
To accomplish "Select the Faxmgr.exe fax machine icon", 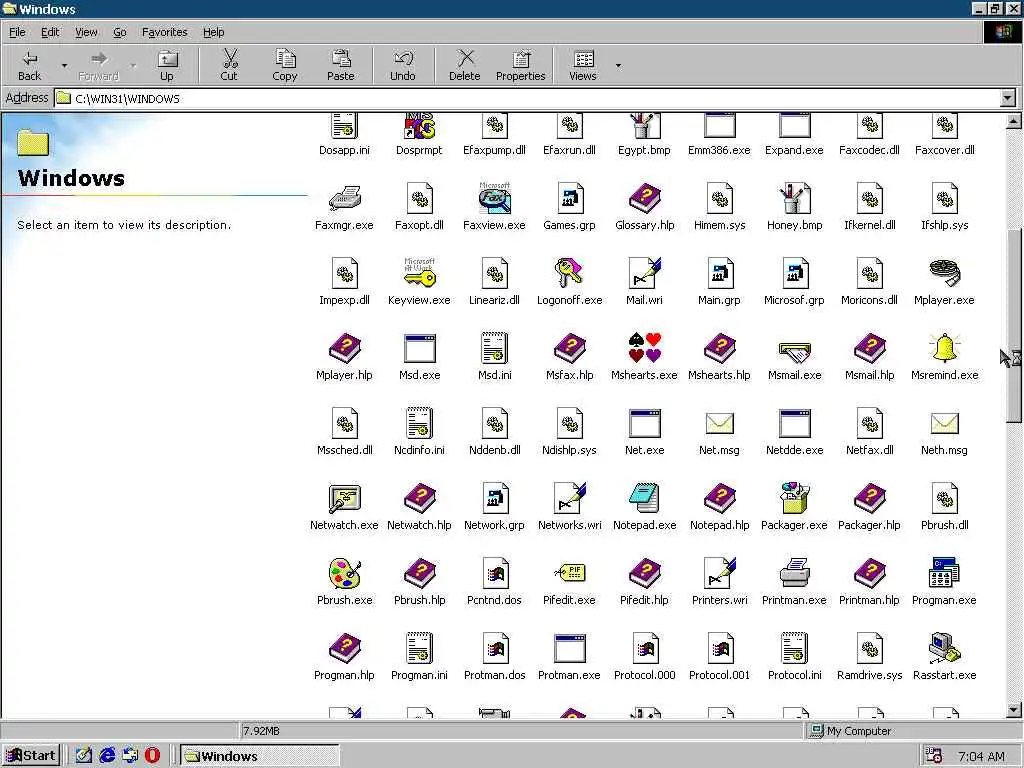I will coord(344,198).
